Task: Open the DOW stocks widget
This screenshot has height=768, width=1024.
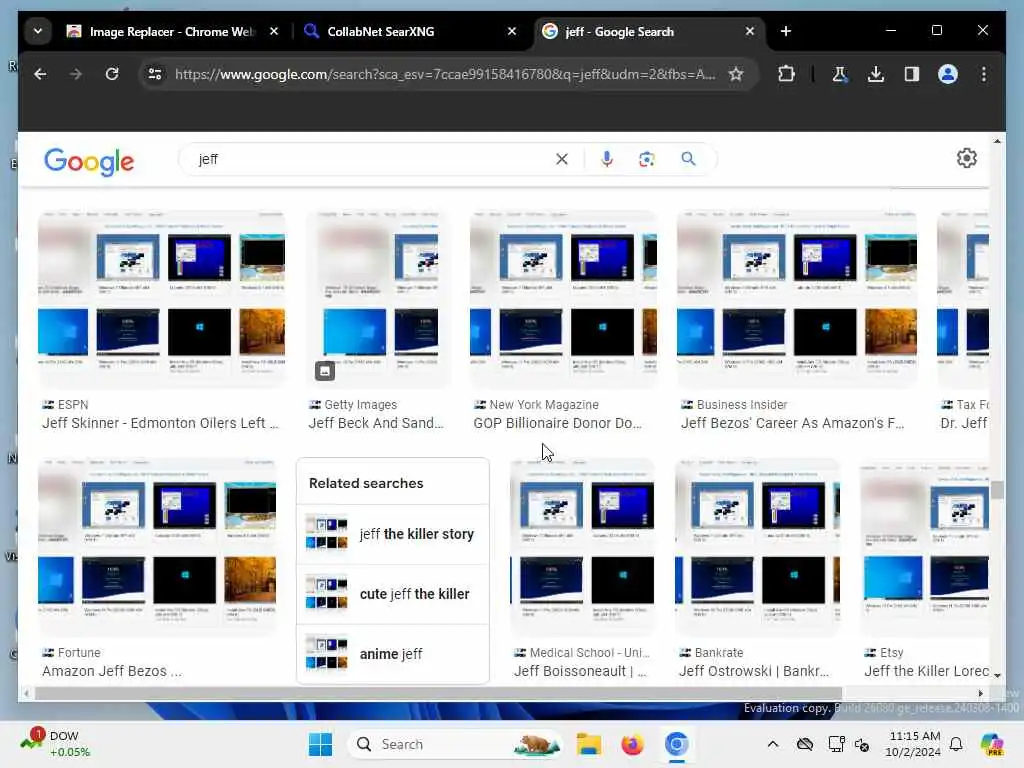Action: click(x=56, y=744)
